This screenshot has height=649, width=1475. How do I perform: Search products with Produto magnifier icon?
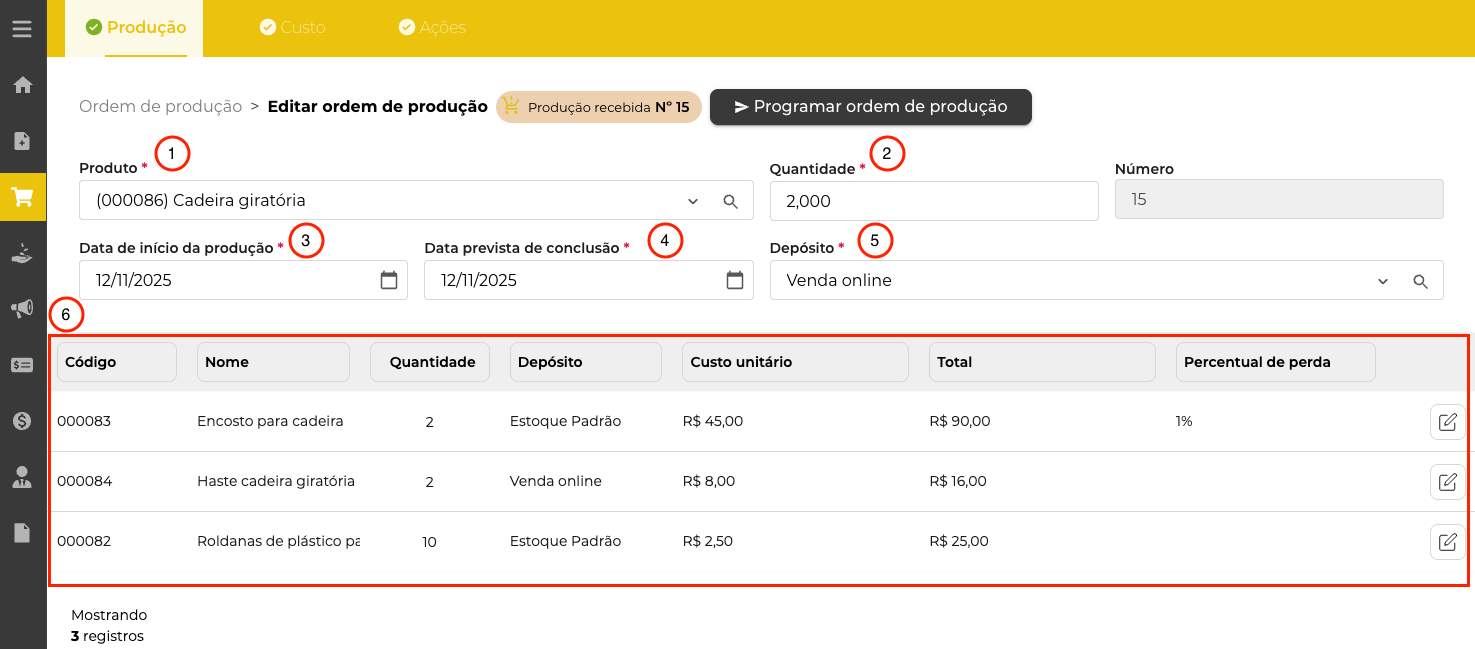point(731,201)
